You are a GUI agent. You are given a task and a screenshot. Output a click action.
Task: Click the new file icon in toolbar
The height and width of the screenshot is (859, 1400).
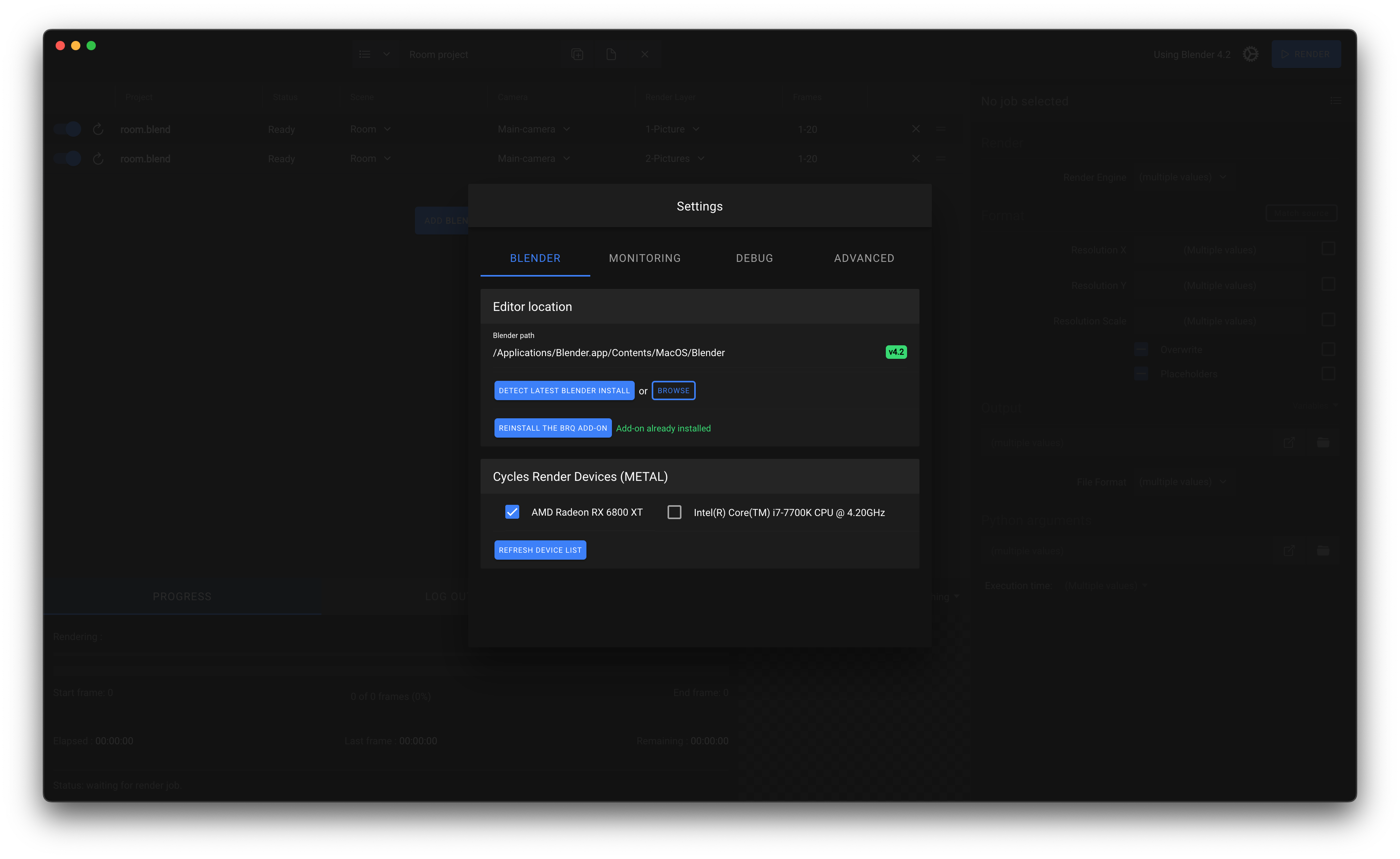[x=611, y=54]
